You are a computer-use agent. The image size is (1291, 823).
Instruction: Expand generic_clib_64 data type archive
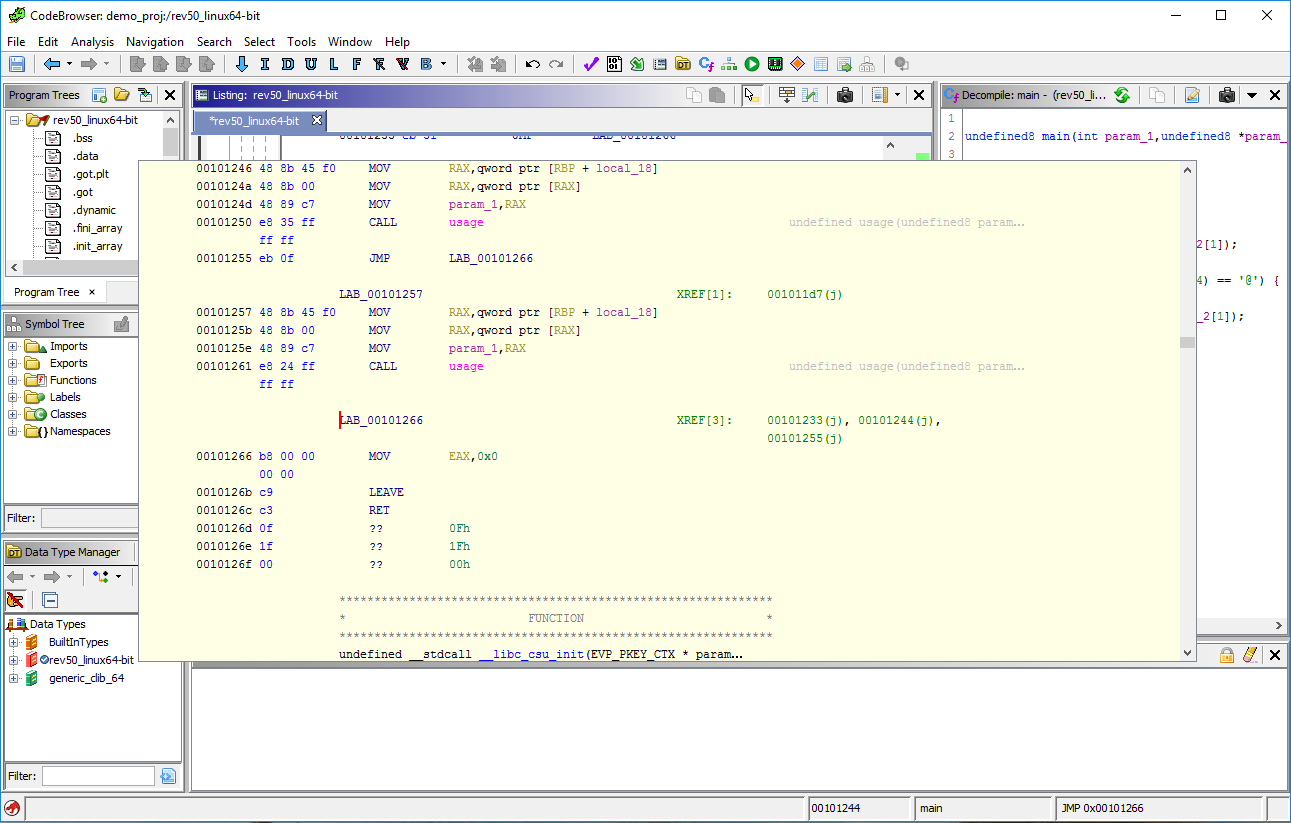(x=14, y=678)
